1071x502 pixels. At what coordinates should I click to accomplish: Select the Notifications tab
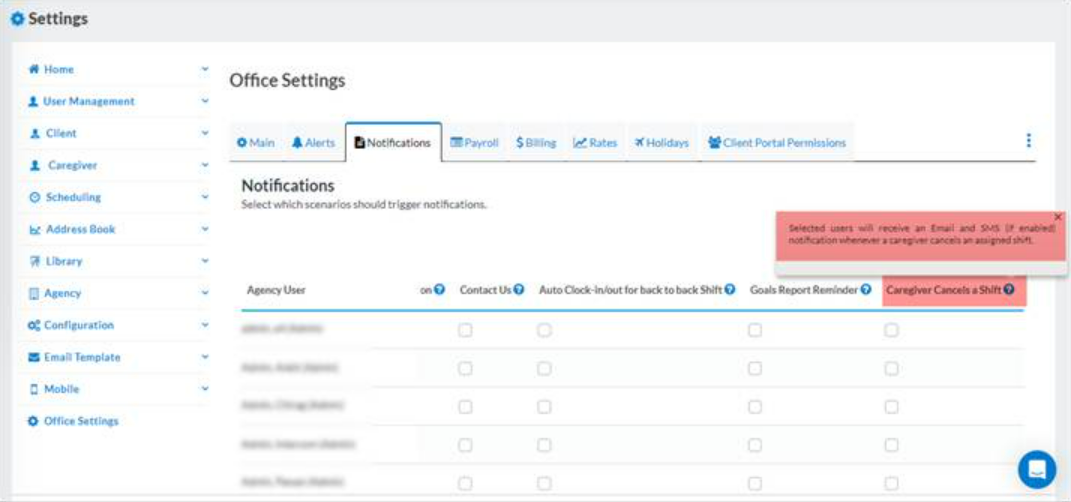[393, 143]
